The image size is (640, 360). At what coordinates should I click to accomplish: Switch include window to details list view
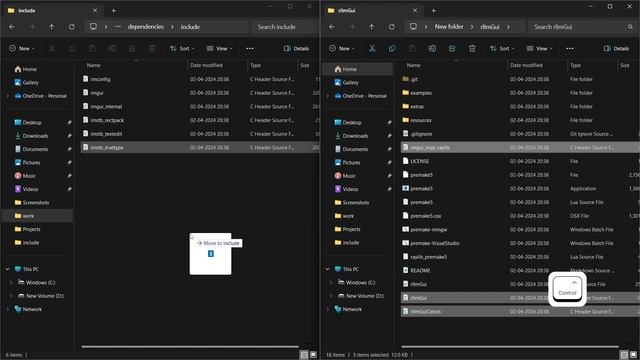304,355
